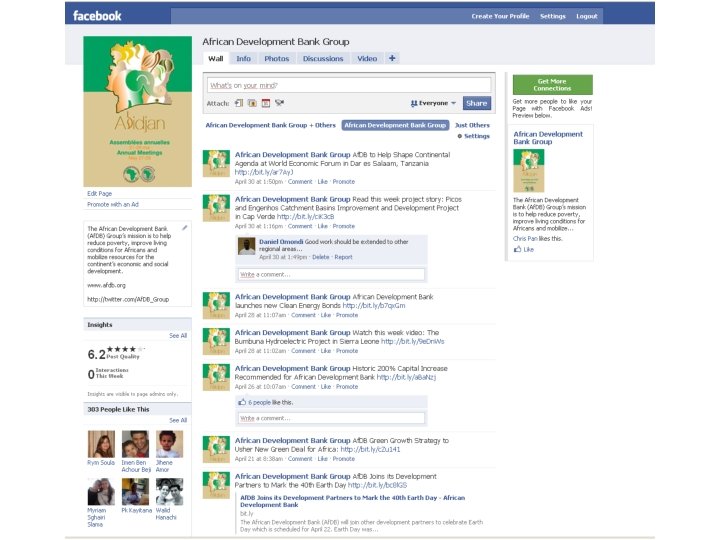
Task: Open bit.ly/c2u141 Green Growth link
Action: [370, 450]
